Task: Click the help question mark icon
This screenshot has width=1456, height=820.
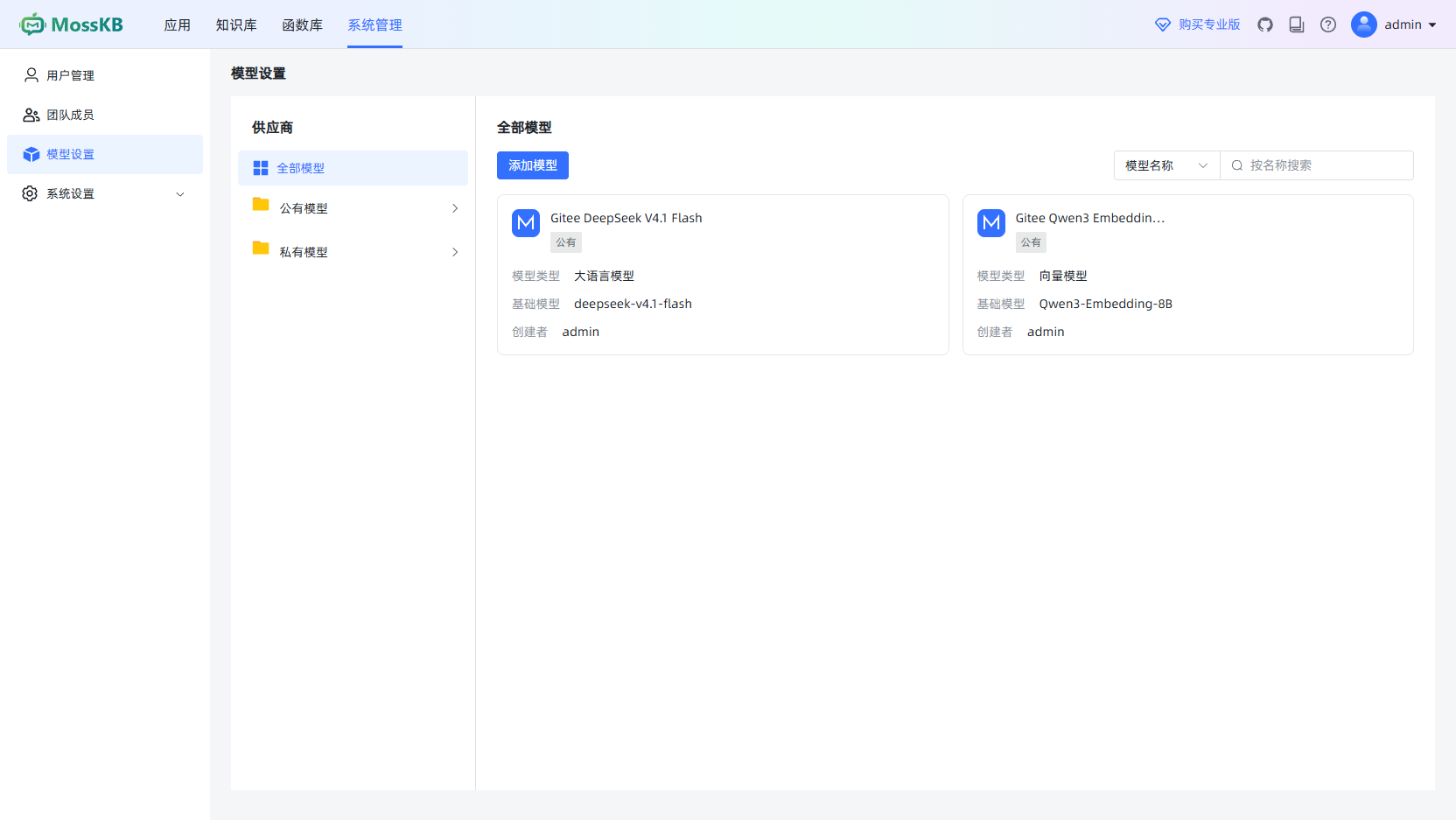Action: pos(1328,25)
